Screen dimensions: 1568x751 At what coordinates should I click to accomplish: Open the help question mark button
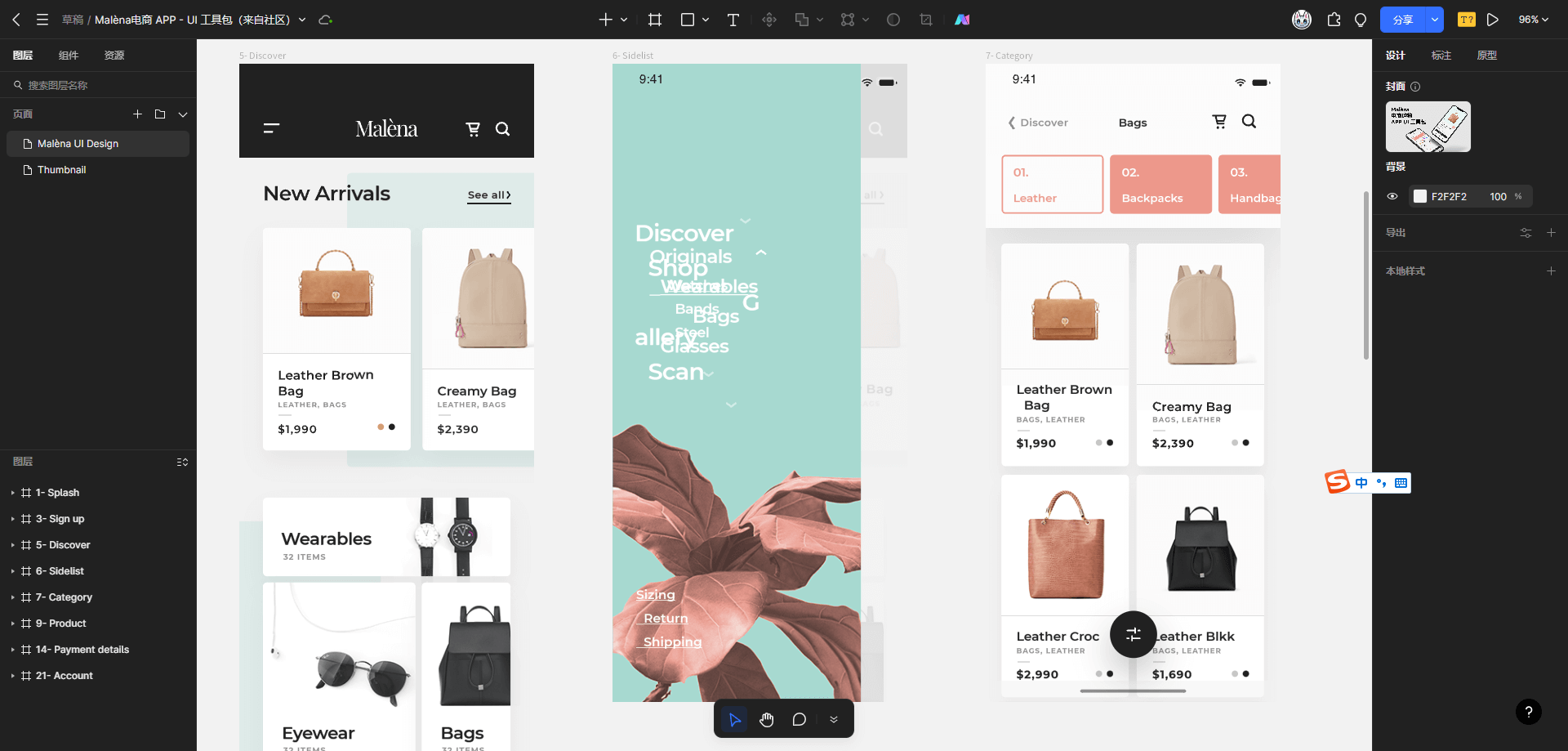[x=1529, y=712]
